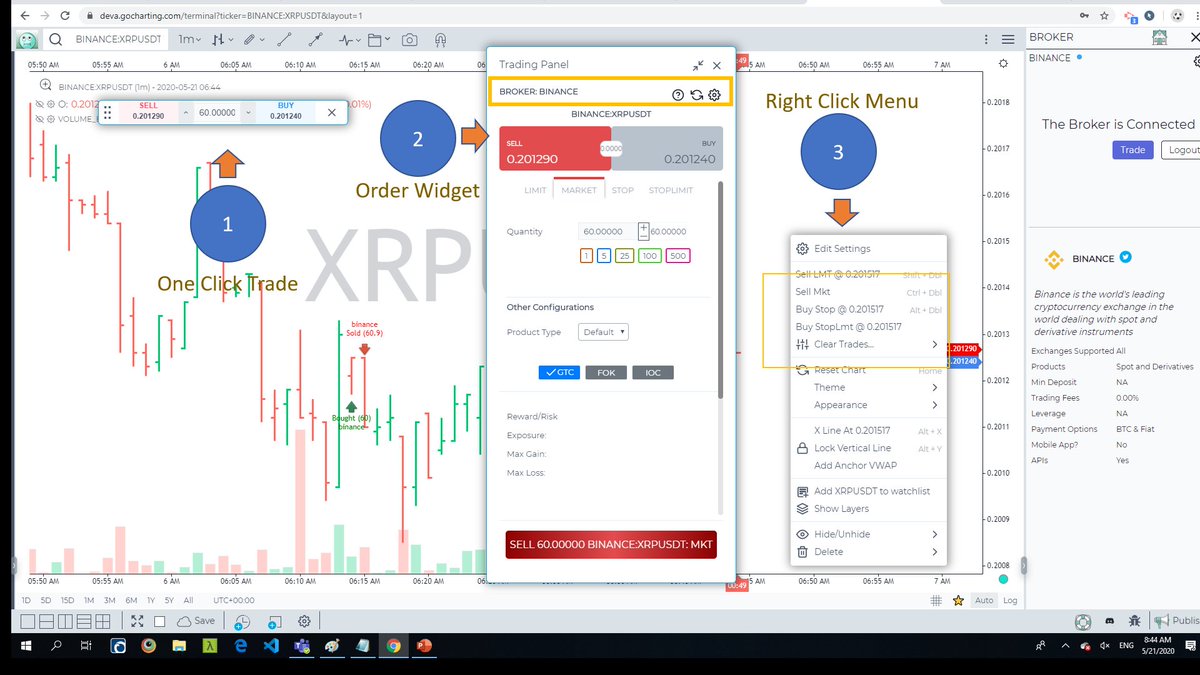
Task: Click the magnet snap tool in the toolbar
Action: [x=440, y=40]
